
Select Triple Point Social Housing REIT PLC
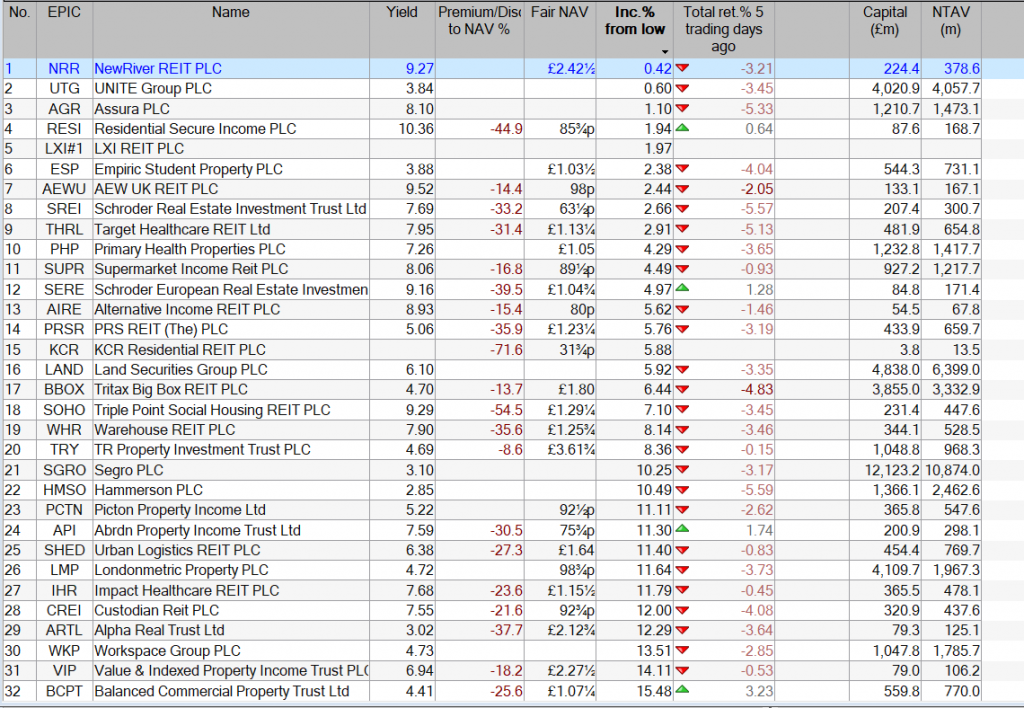[212, 410]
